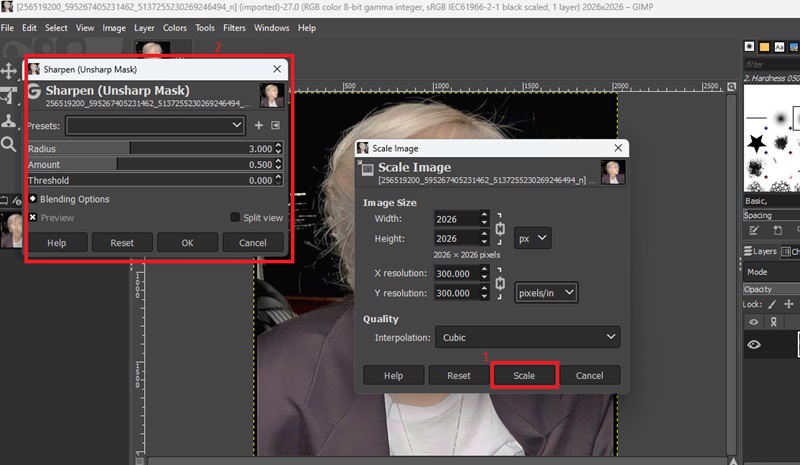
Task: Click the Threshold slider bar
Action: tap(151, 180)
